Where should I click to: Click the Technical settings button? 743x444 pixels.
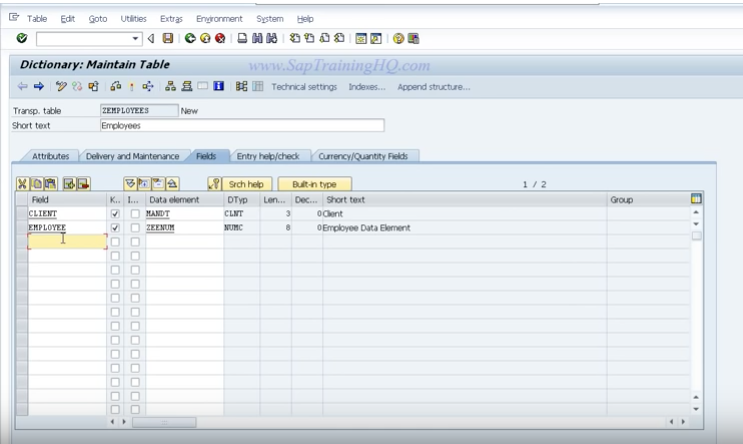[x=303, y=87]
